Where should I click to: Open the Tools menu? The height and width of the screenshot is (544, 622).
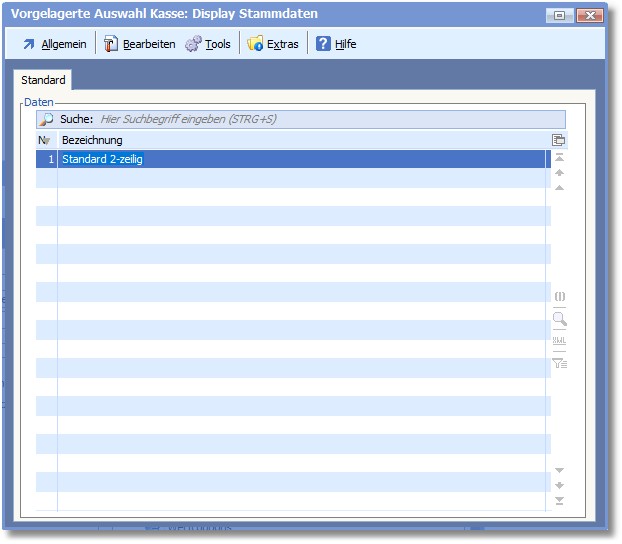[x=208, y=44]
